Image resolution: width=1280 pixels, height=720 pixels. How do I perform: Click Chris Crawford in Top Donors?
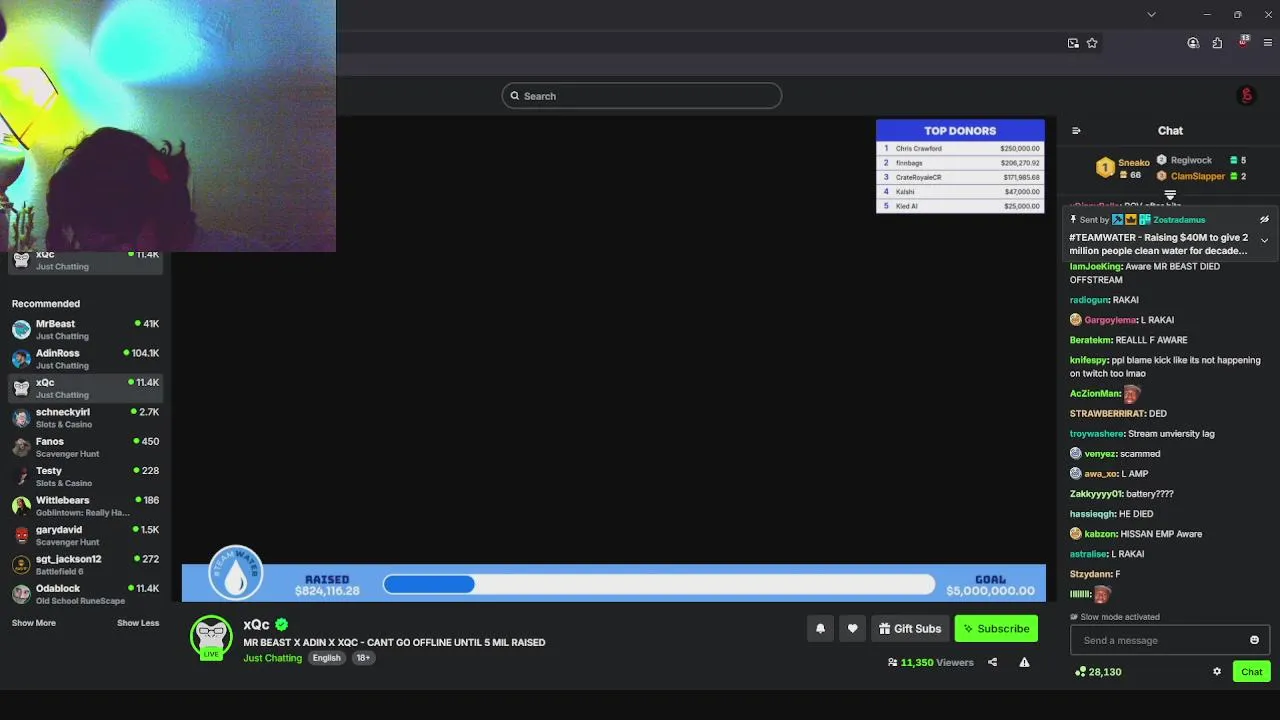pyautogui.click(x=919, y=148)
